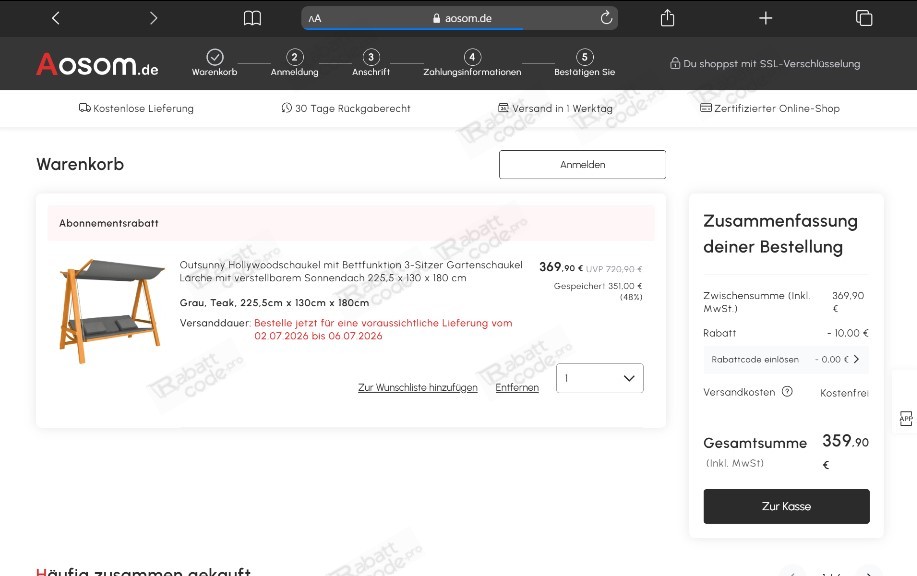Click Entfernen to remove the item

(x=517, y=387)
